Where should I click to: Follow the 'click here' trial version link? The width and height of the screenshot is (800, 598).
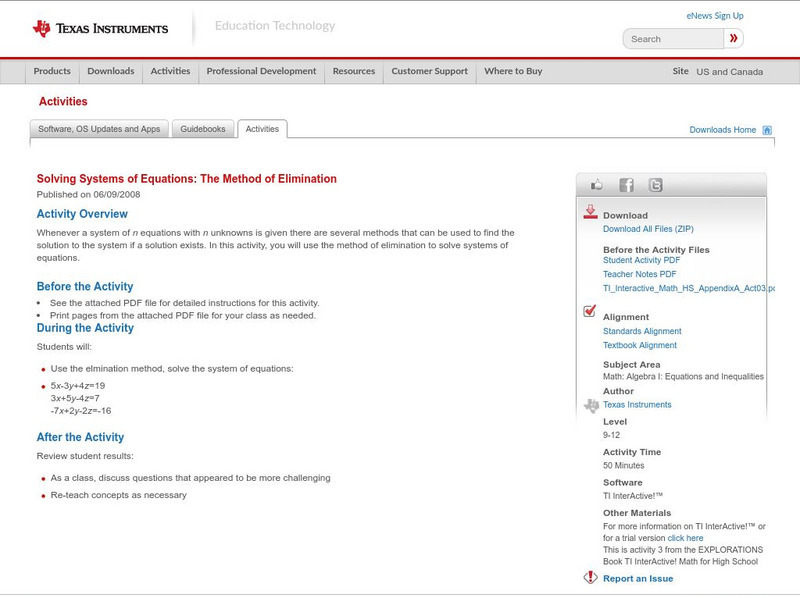coord(685,538)
